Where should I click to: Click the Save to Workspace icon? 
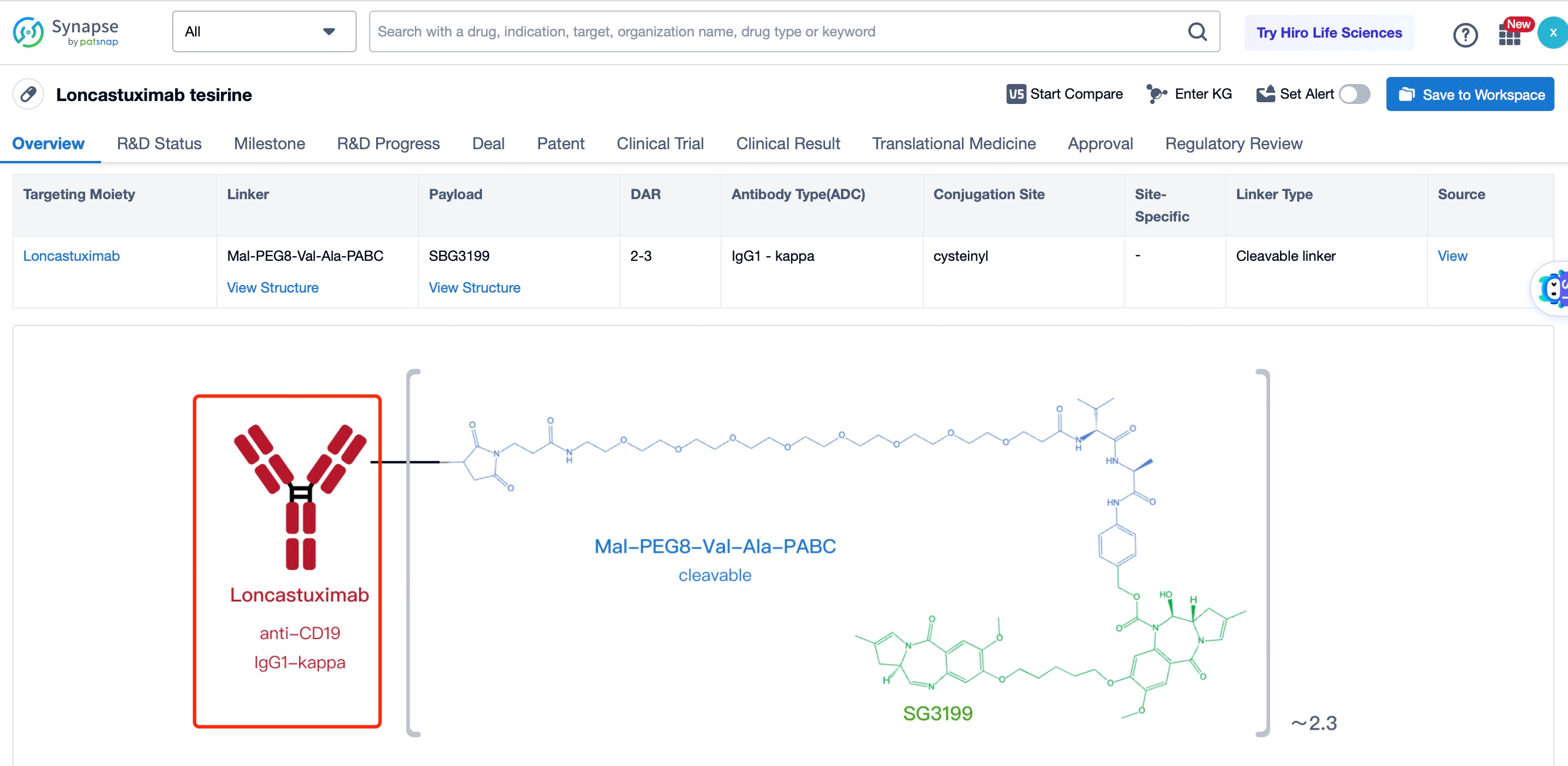pyautogui.click(x=1408, y=94)
